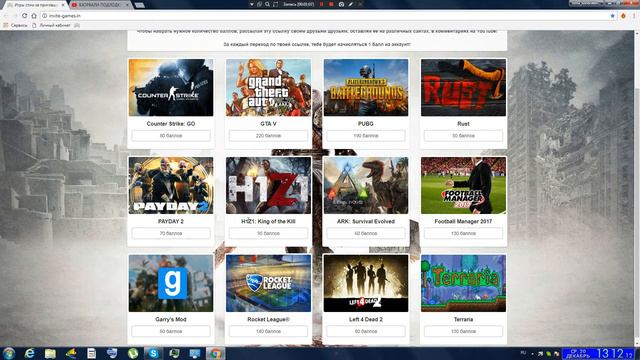Open the Counter Strike: GO cover image
Screen dimensions: 640x360
pyautogui.click(x=171, y=87)
